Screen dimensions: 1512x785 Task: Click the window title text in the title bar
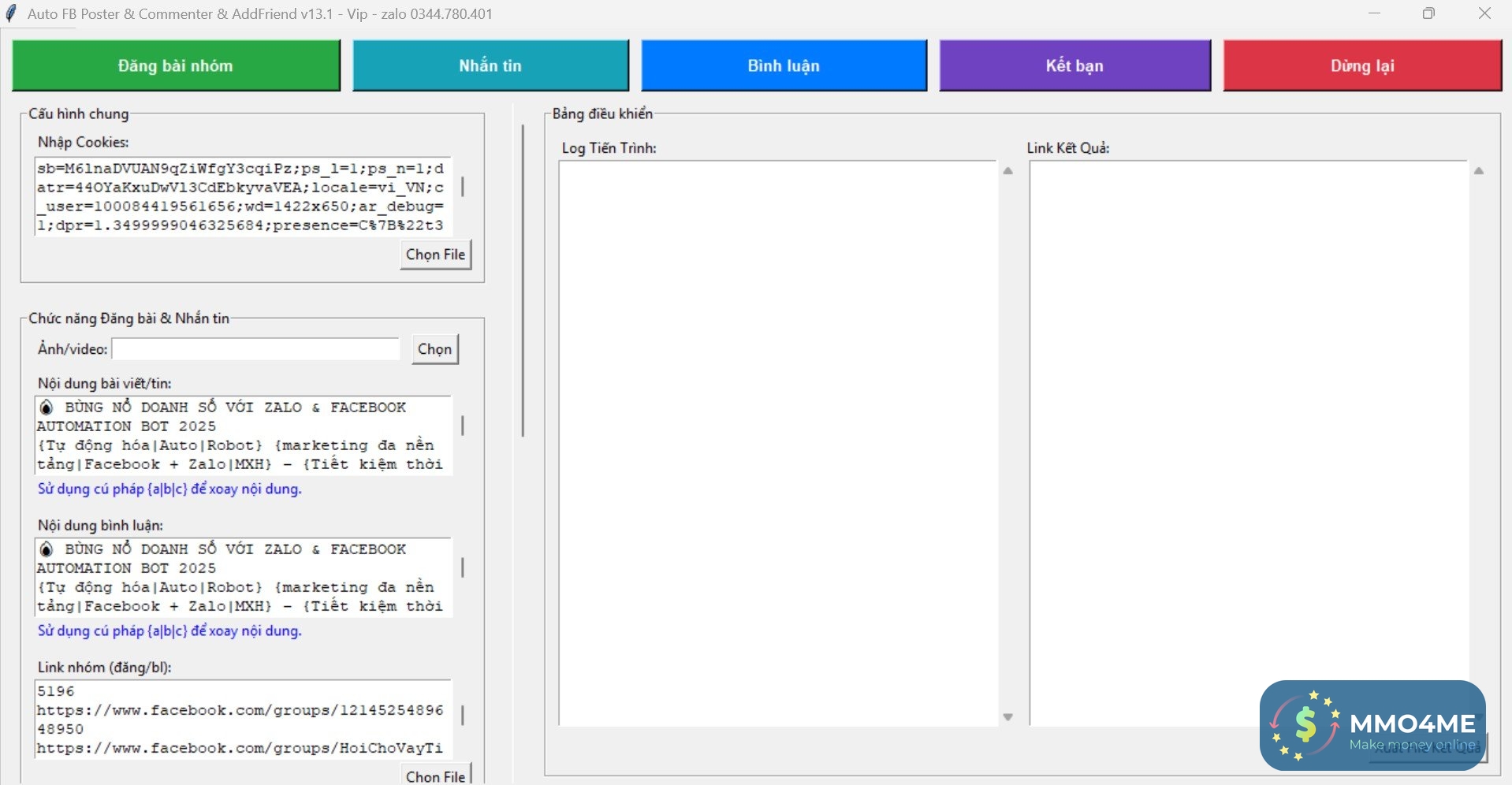(x=260, y=13)
